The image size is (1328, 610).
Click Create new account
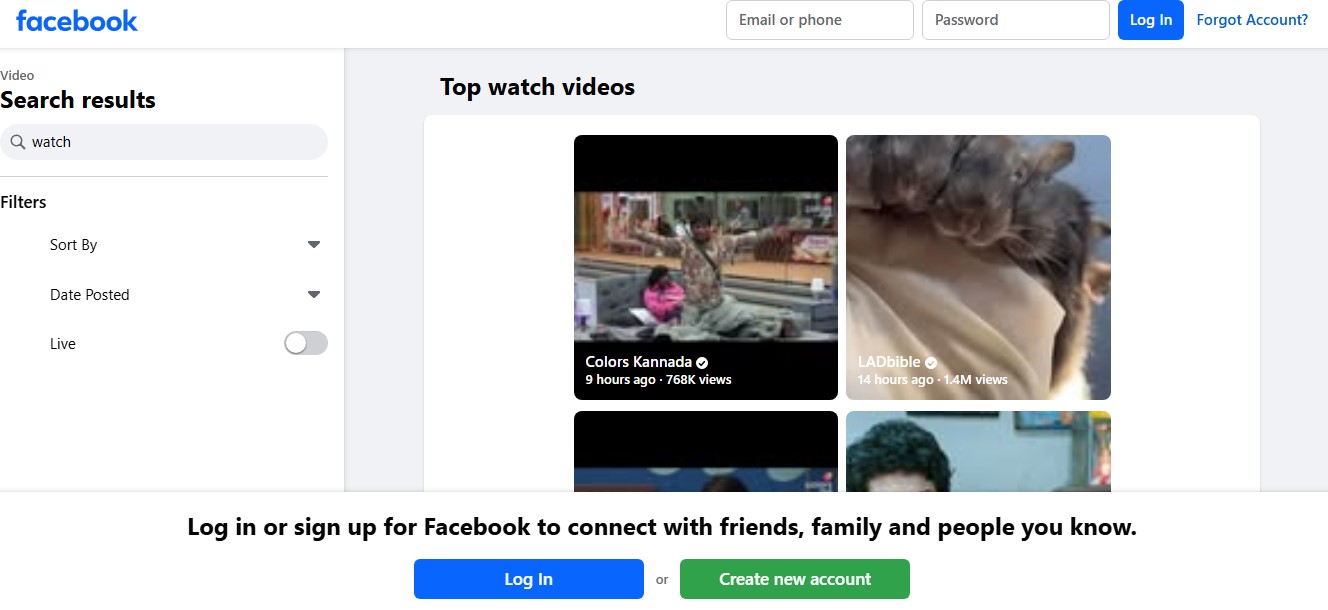pos(794,578)
